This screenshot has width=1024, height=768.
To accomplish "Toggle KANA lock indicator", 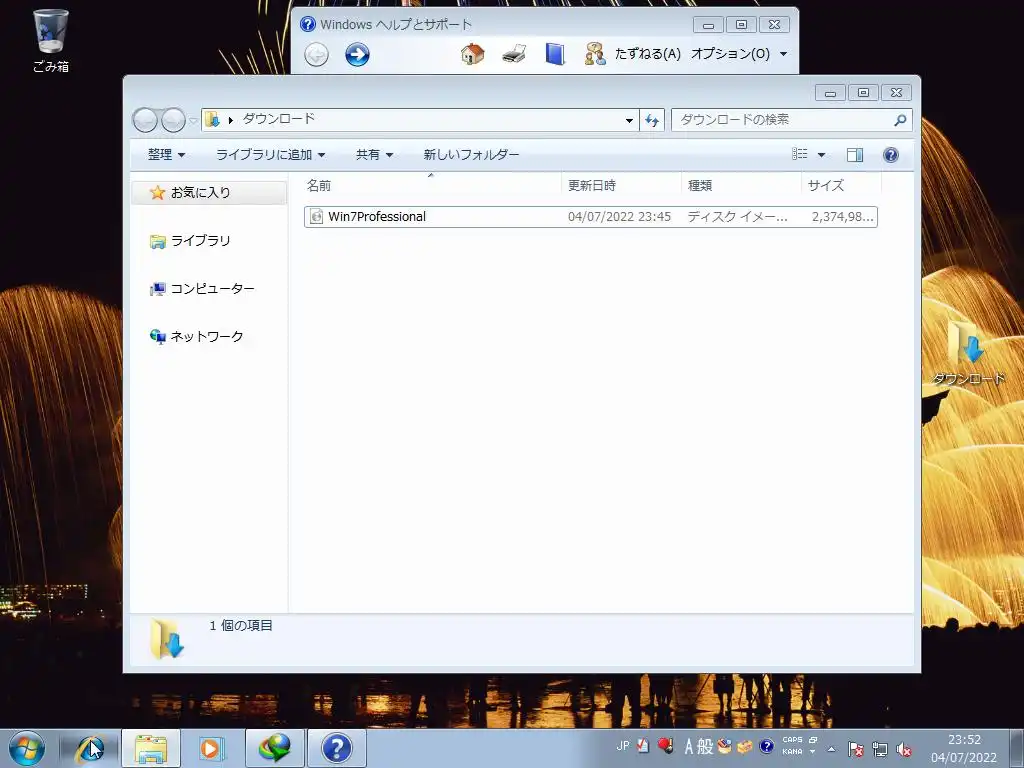I will pos(792,752).
